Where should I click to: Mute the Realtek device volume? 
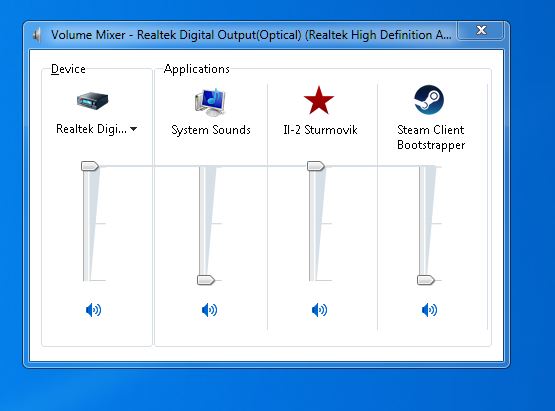click(x=93, y=310)
